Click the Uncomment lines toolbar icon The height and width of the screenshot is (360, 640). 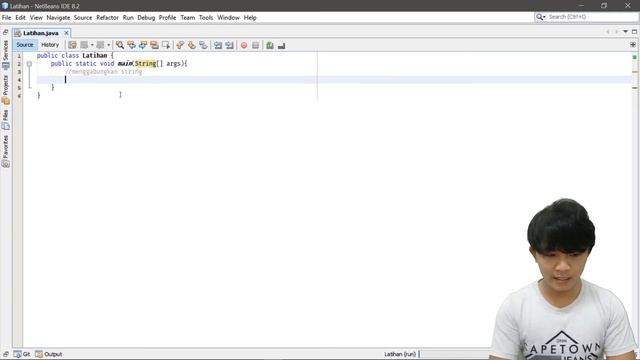pyautogui.click(x=281, y=45)
